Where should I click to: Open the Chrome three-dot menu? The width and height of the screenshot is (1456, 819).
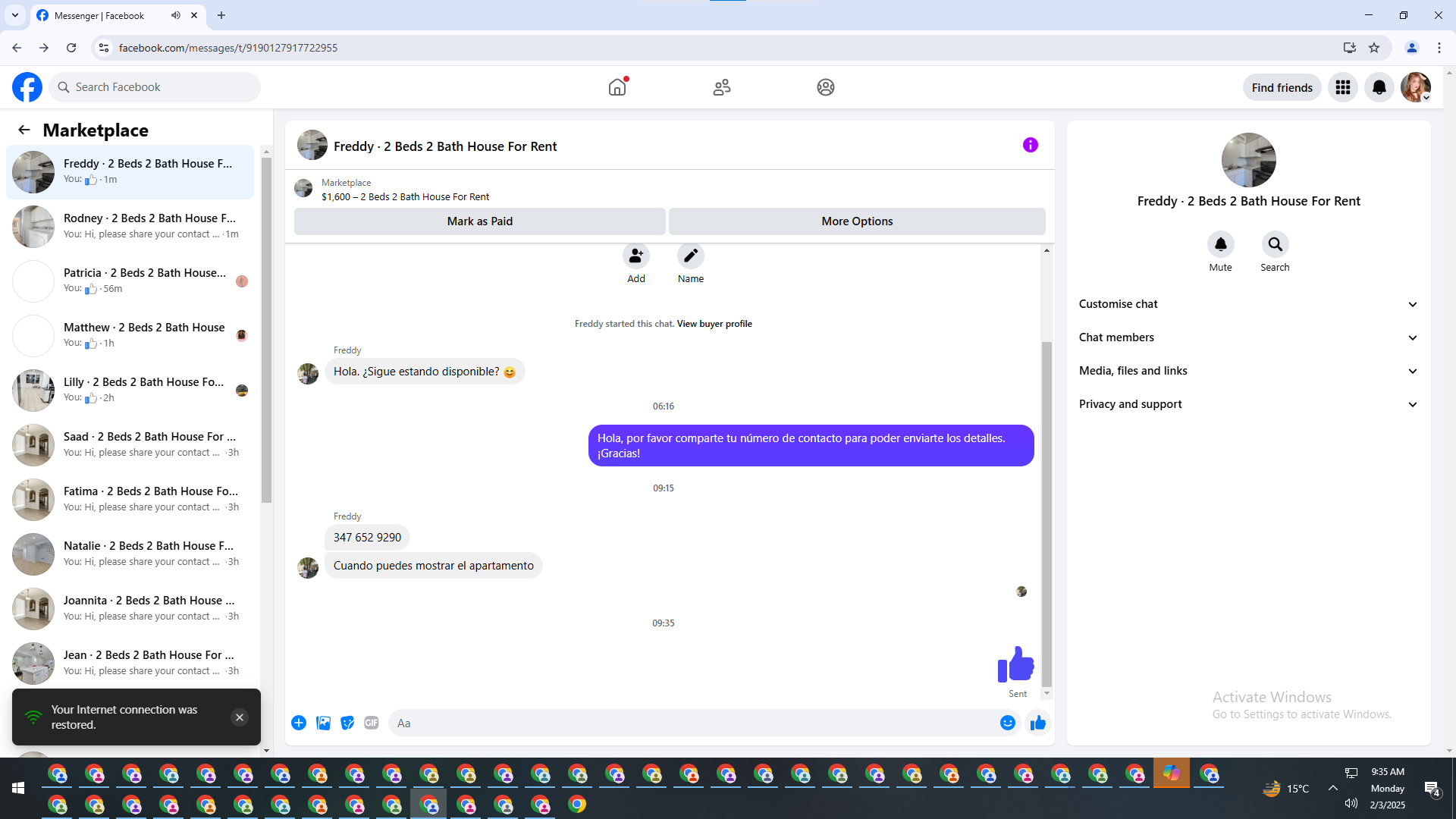pyautogui.click(x=1439, y=48)
